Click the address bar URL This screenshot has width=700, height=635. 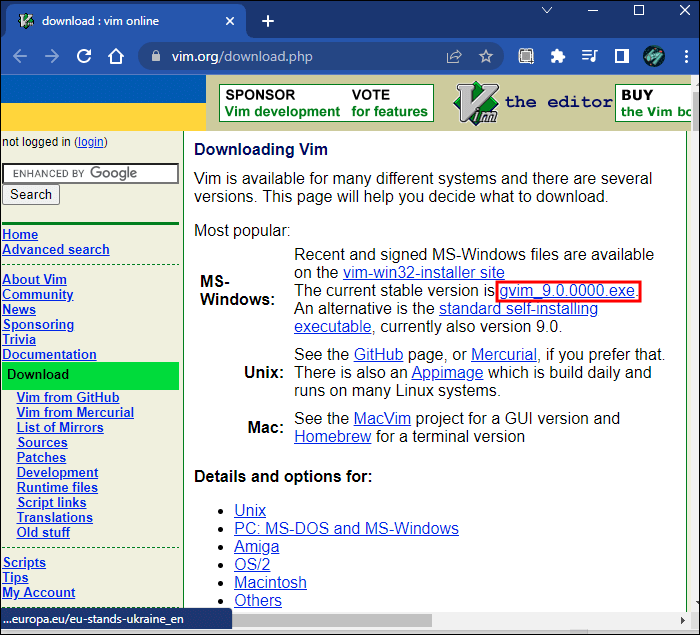[x=242, y=56]
